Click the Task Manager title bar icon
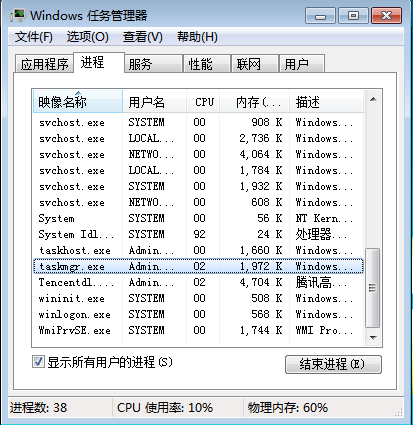The height and width of the screenshot is (425, 413). [x=18, y=15]
